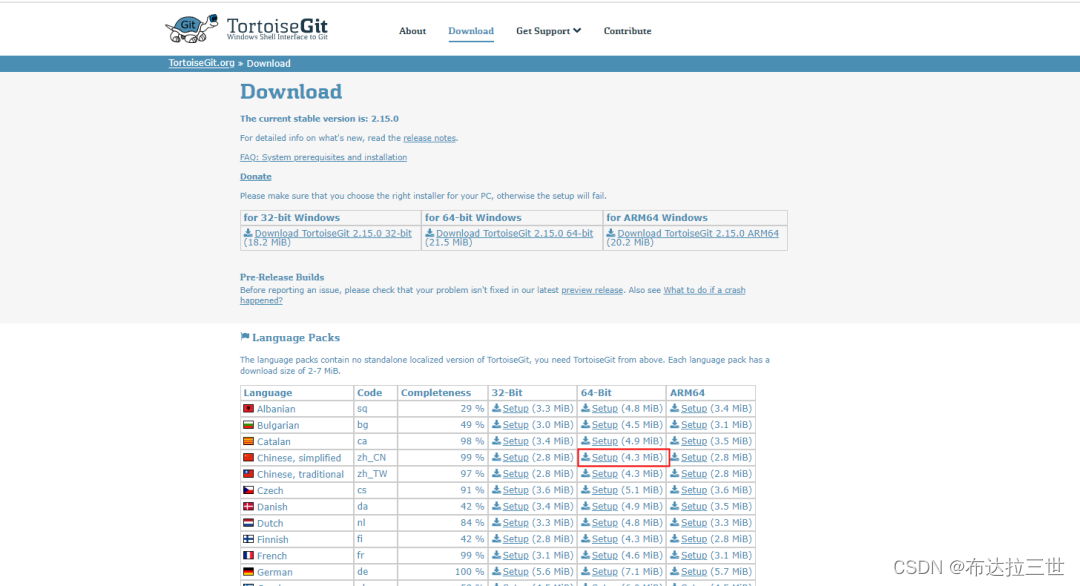Download TortoiseGit 2.15.0 32-bit installer
The width and height of the screenshot is (1080, 586).
[x=333, y=233]
